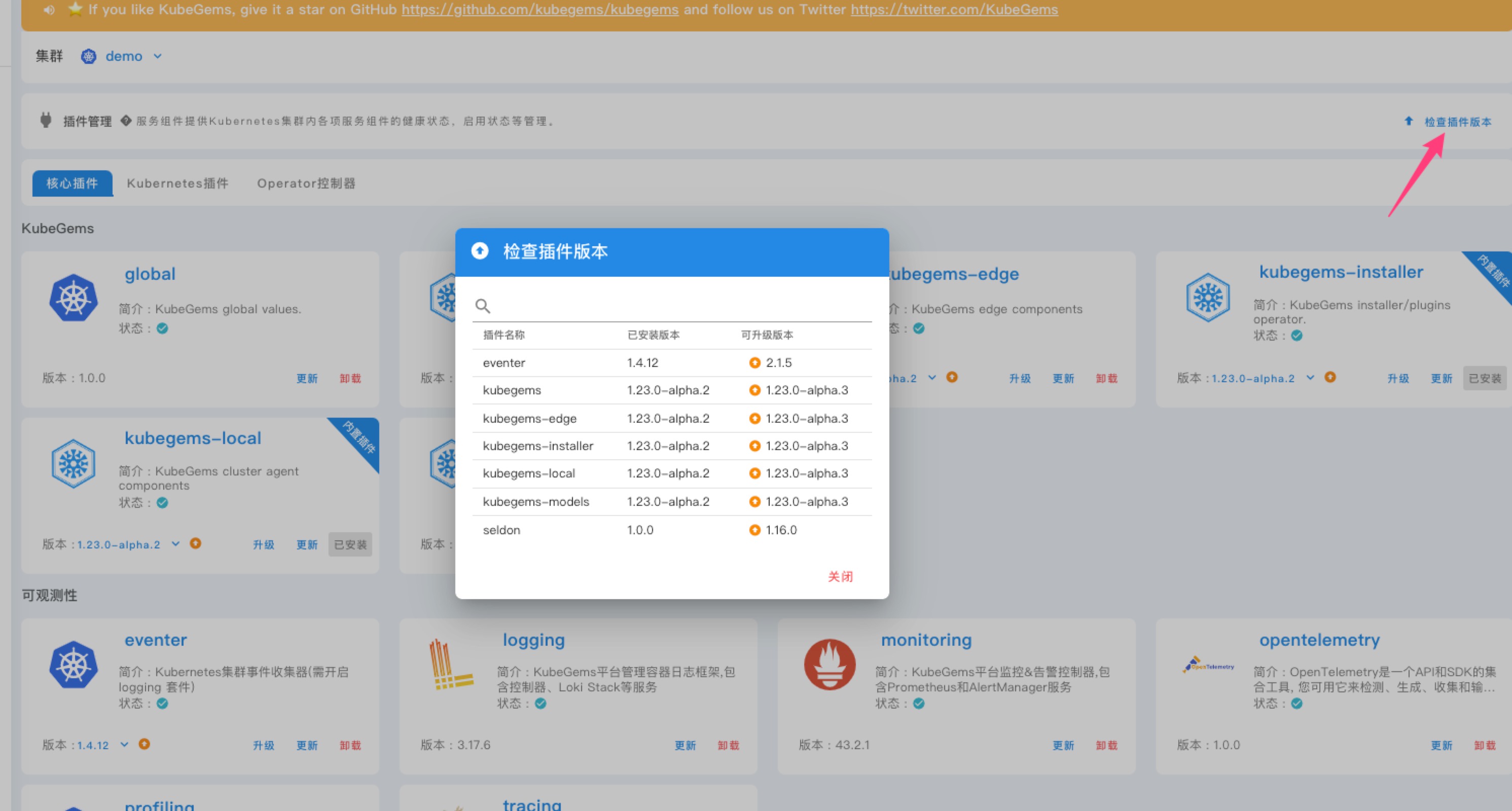This screenshot has height=811, width=1512.
Task: Click the logging plugin icon
Action: [x=451, y=665]
